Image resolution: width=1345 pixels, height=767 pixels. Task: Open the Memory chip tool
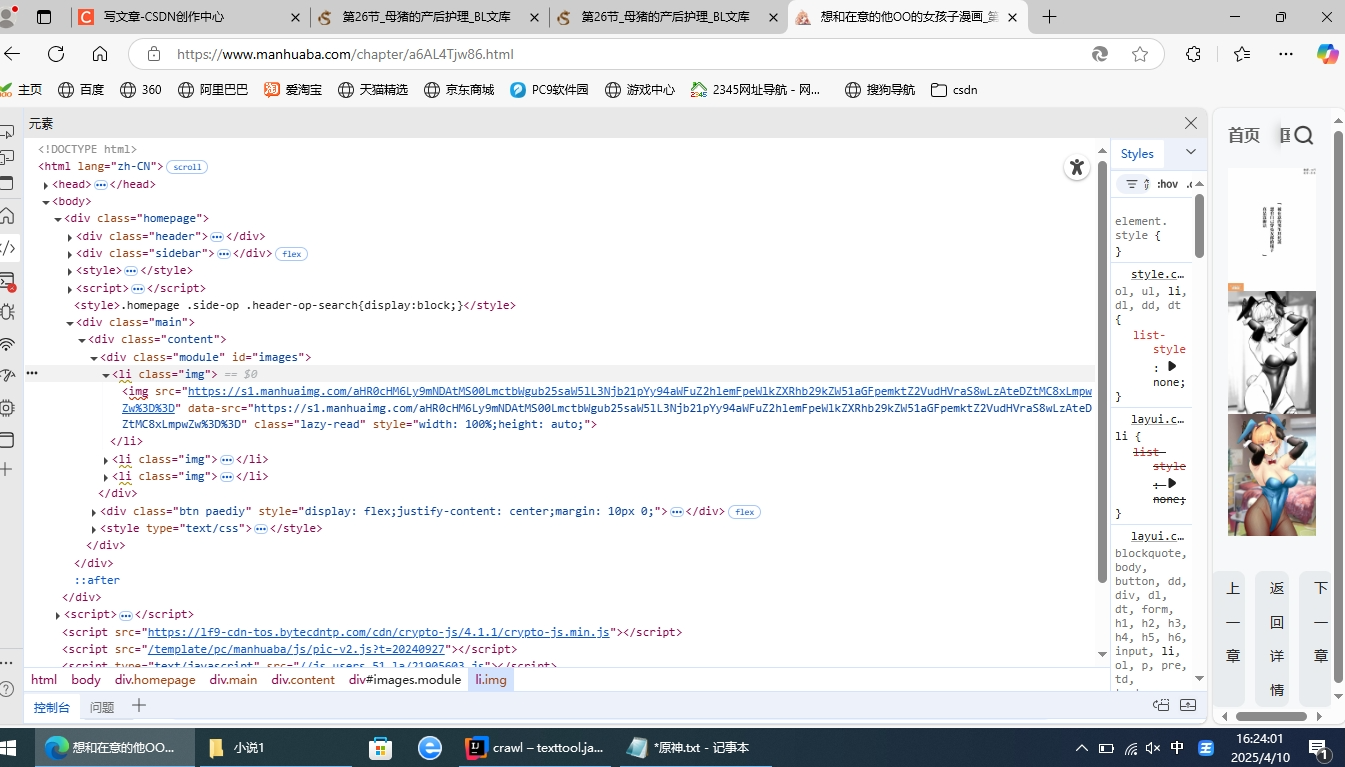tap(6, 408)
